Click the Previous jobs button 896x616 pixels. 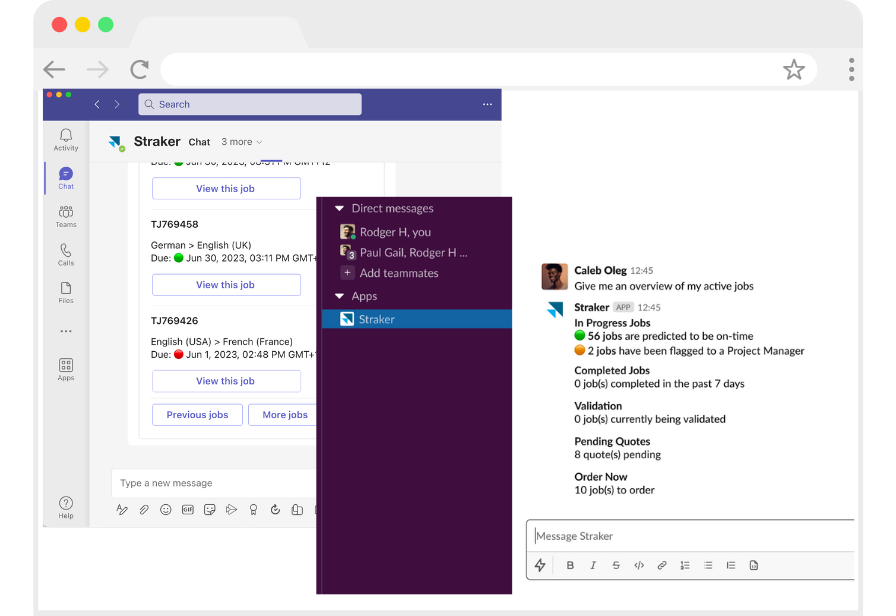tap(197, 415)
